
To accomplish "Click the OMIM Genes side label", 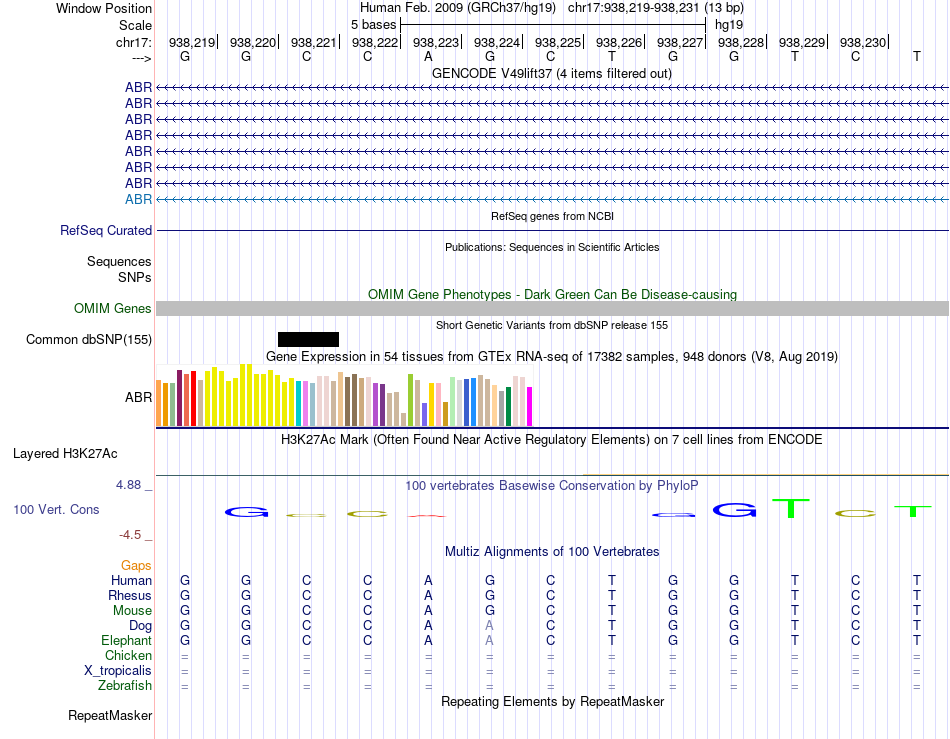I will pyautogui.click(x=112, y=308).
